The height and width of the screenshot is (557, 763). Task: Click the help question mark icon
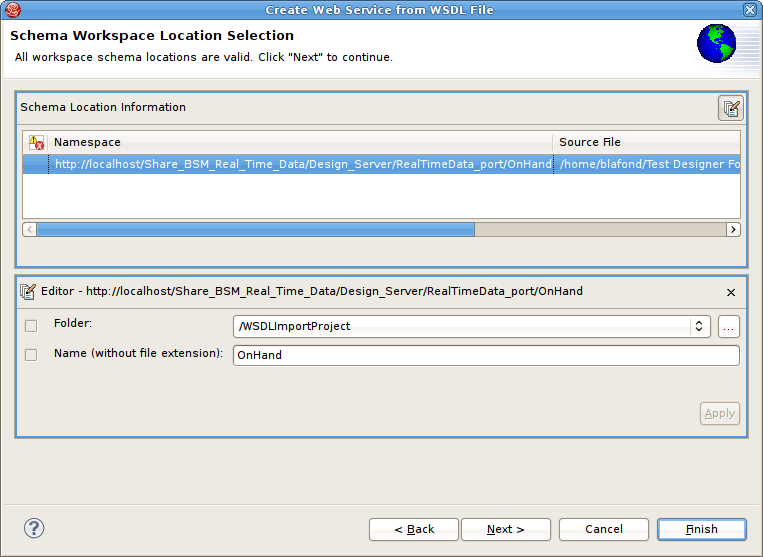[34, 528]
